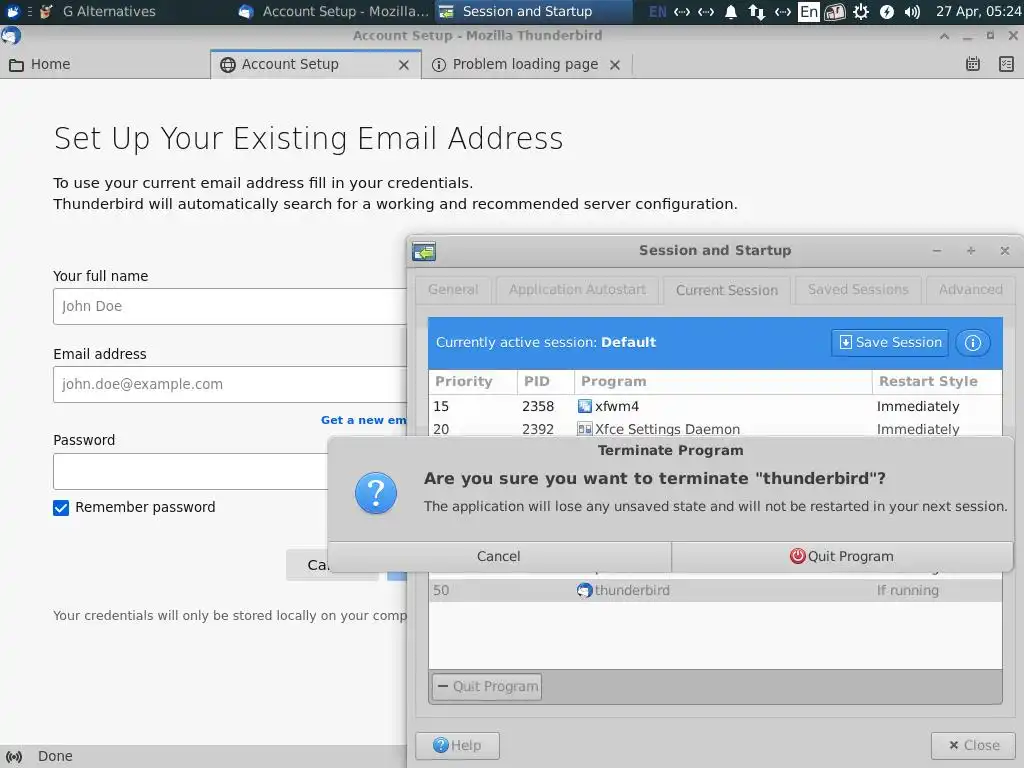
Task: Open the Tasks icon in Thunderbird toolbar
Action: [1006, 64]
